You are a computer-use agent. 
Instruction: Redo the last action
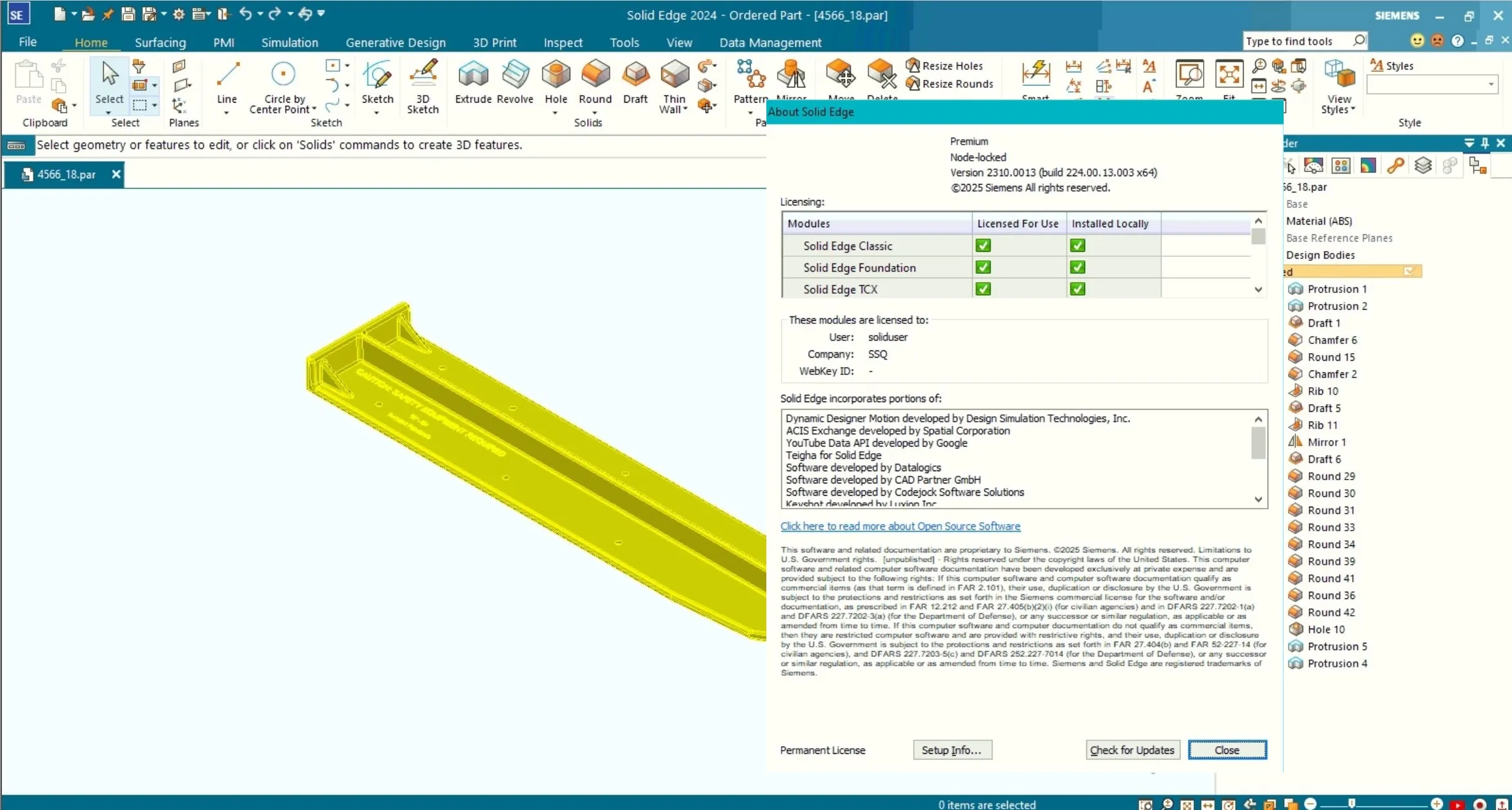tap(275, 14)
